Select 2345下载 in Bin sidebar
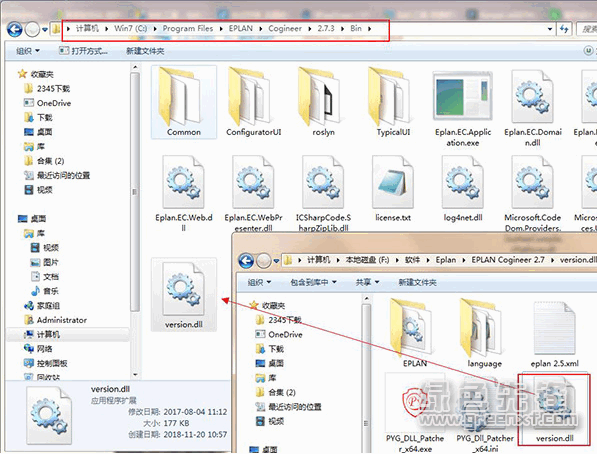597x454 pixels. (x=47, y=89)
